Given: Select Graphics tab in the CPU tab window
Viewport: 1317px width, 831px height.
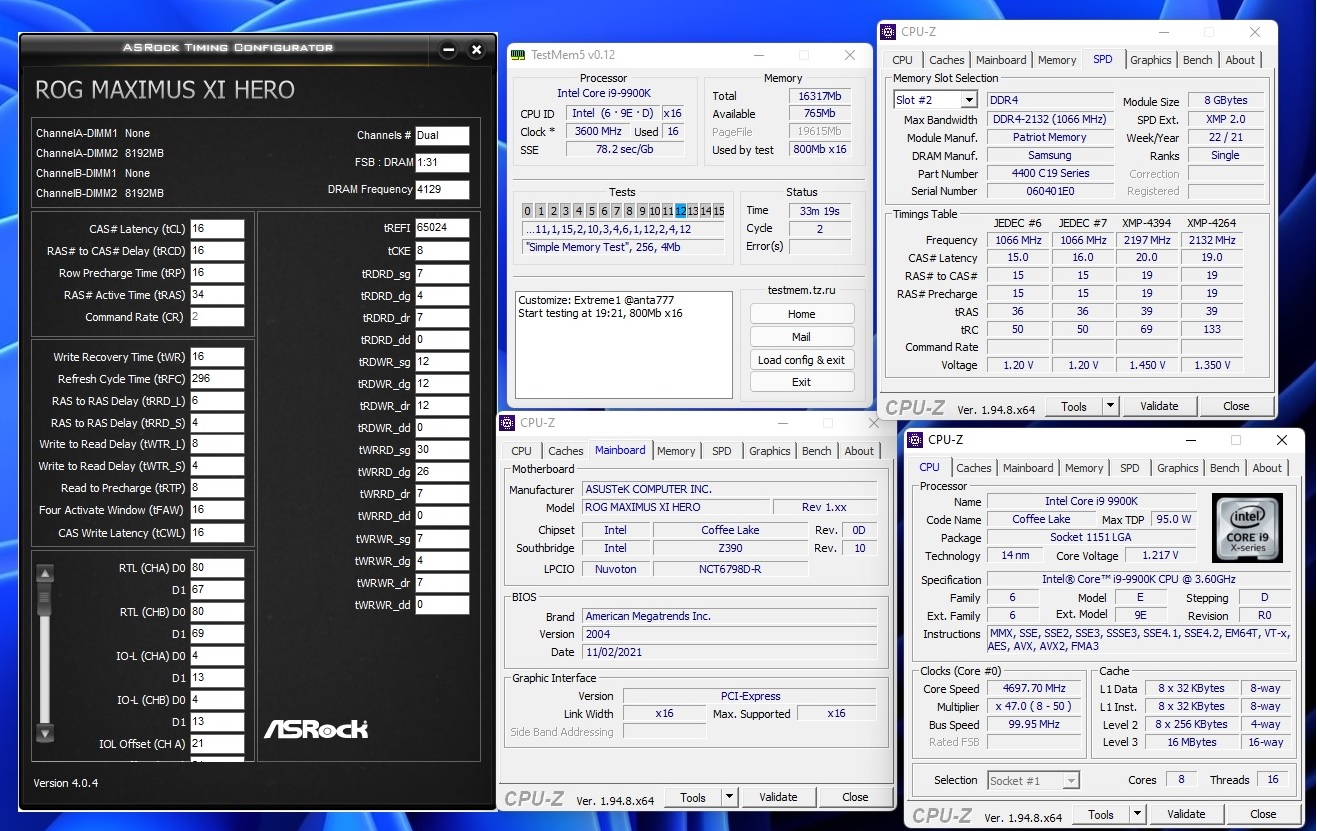Looking at the screenshot, I should click(1177, 468).
